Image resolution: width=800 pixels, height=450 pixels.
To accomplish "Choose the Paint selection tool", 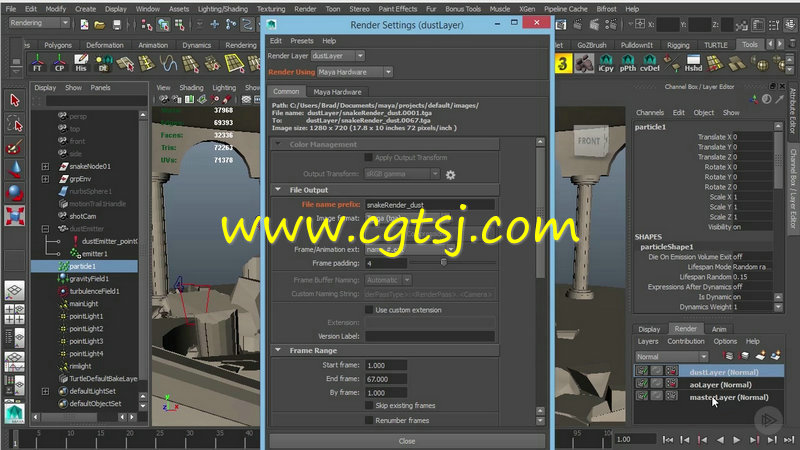I will coord(14,147).
